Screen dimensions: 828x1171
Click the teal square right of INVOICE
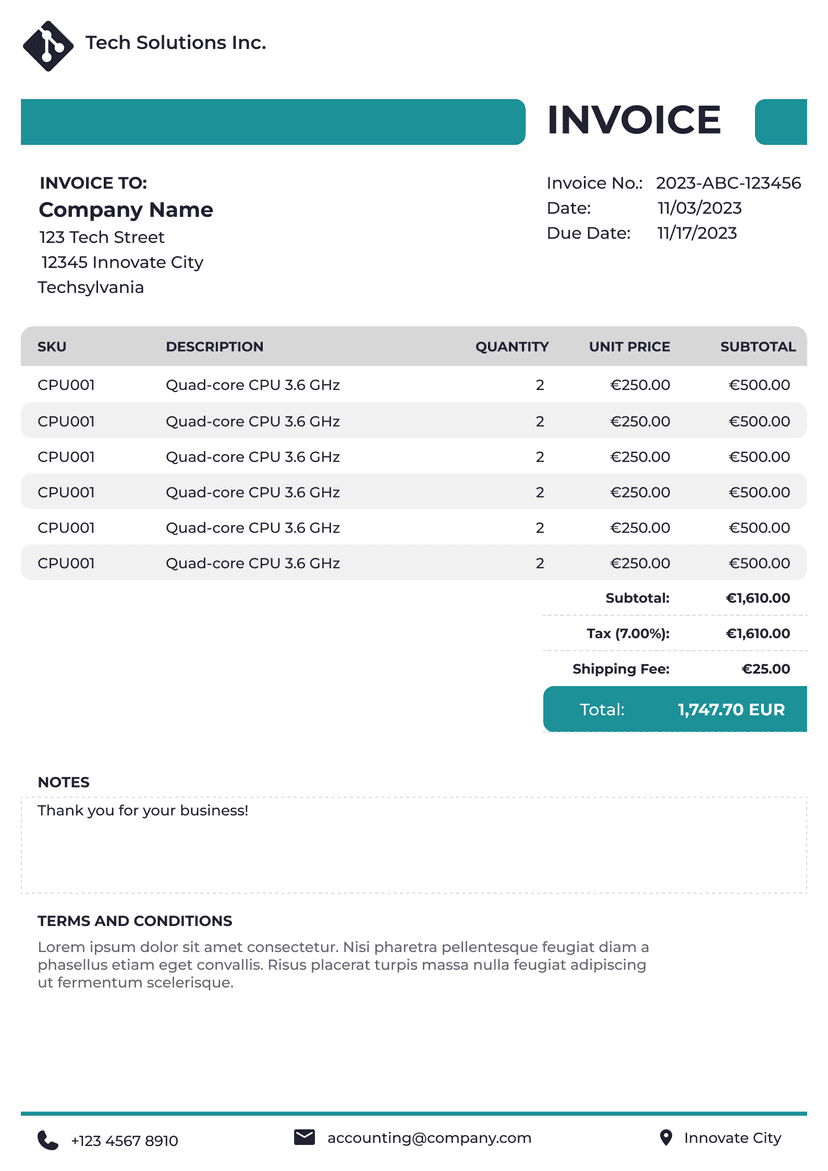[x=780, y=122]
